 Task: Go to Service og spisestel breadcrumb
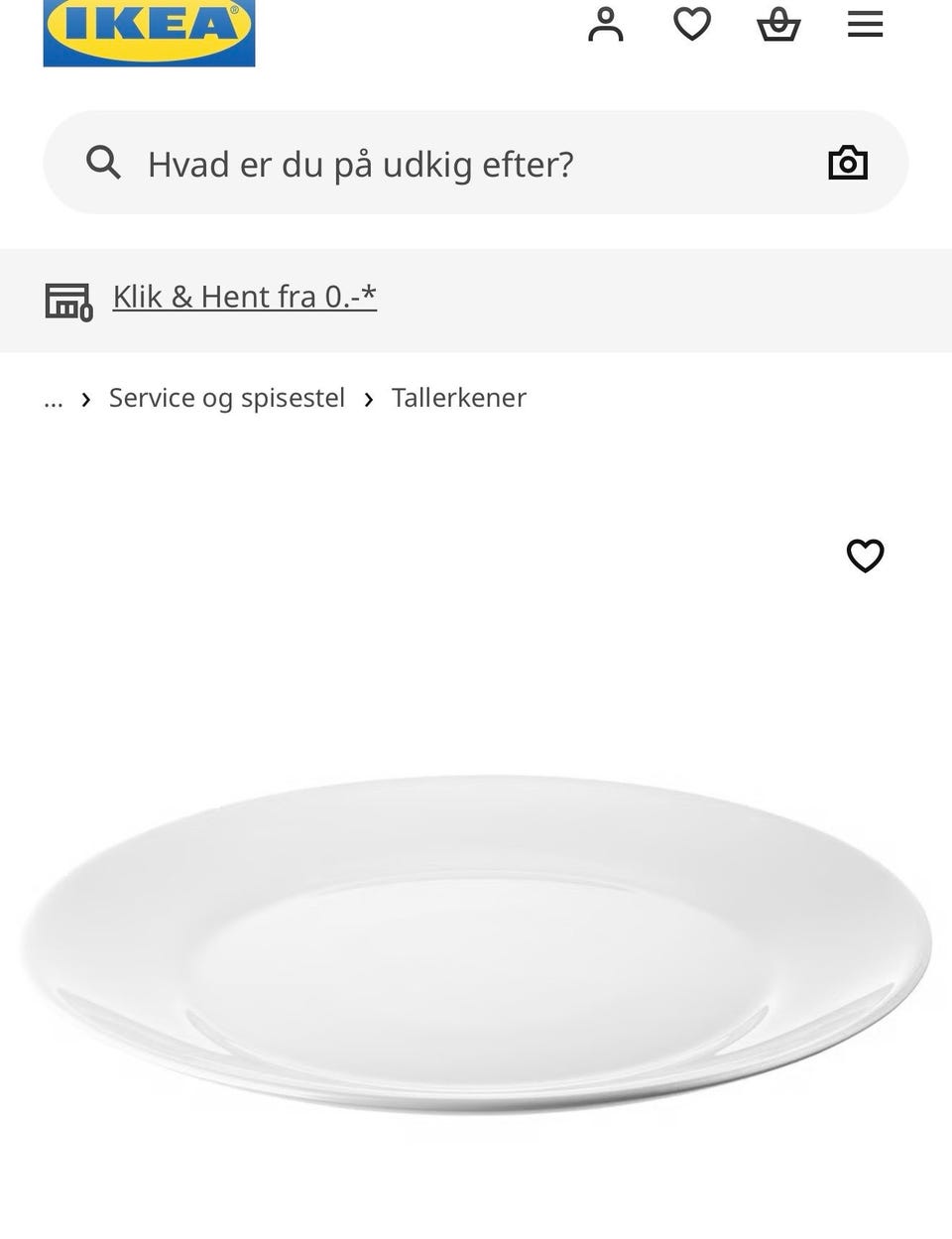(x=227, y=398)
